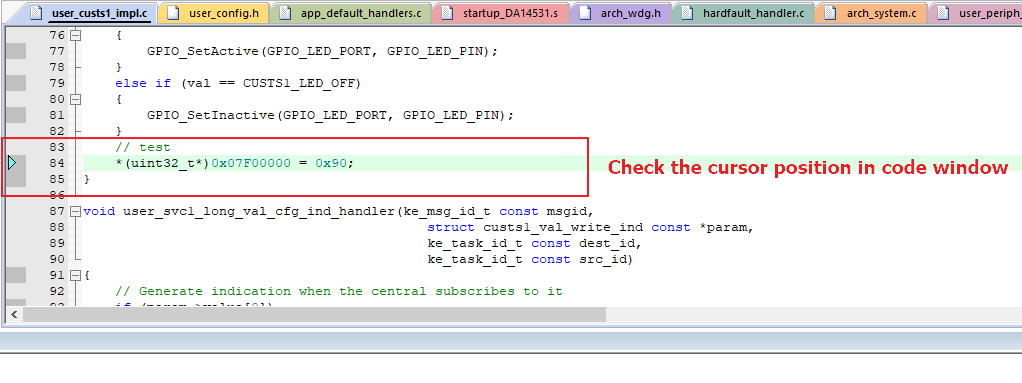Toggle breakpoint in gutter at line 81

click(16, 115)
